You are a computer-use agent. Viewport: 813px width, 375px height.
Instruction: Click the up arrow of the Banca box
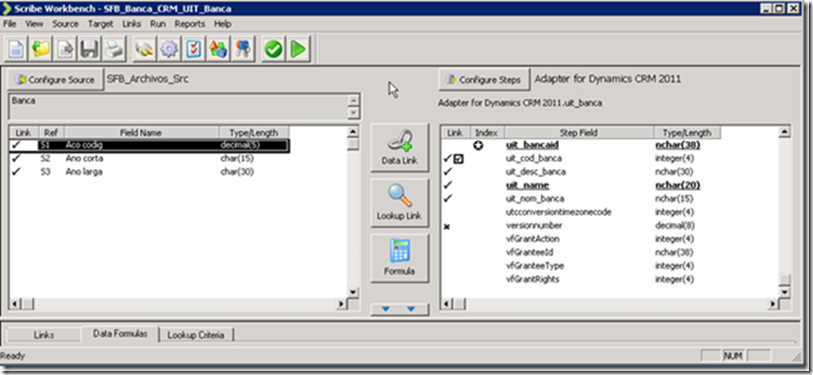pyautogui.click(x=354, y=101)
